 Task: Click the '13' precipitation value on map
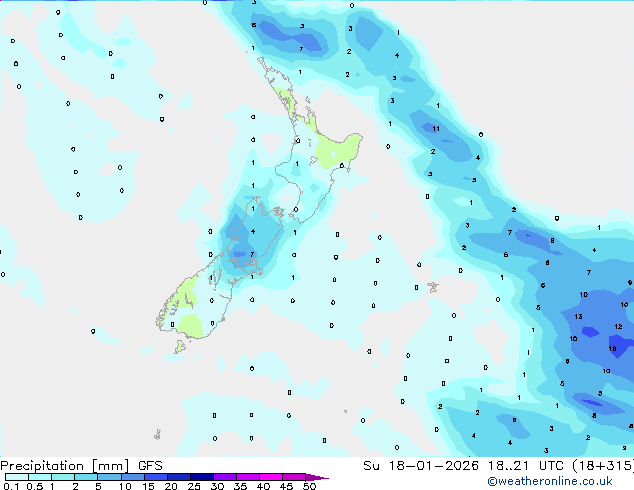(x=578, y=317)
